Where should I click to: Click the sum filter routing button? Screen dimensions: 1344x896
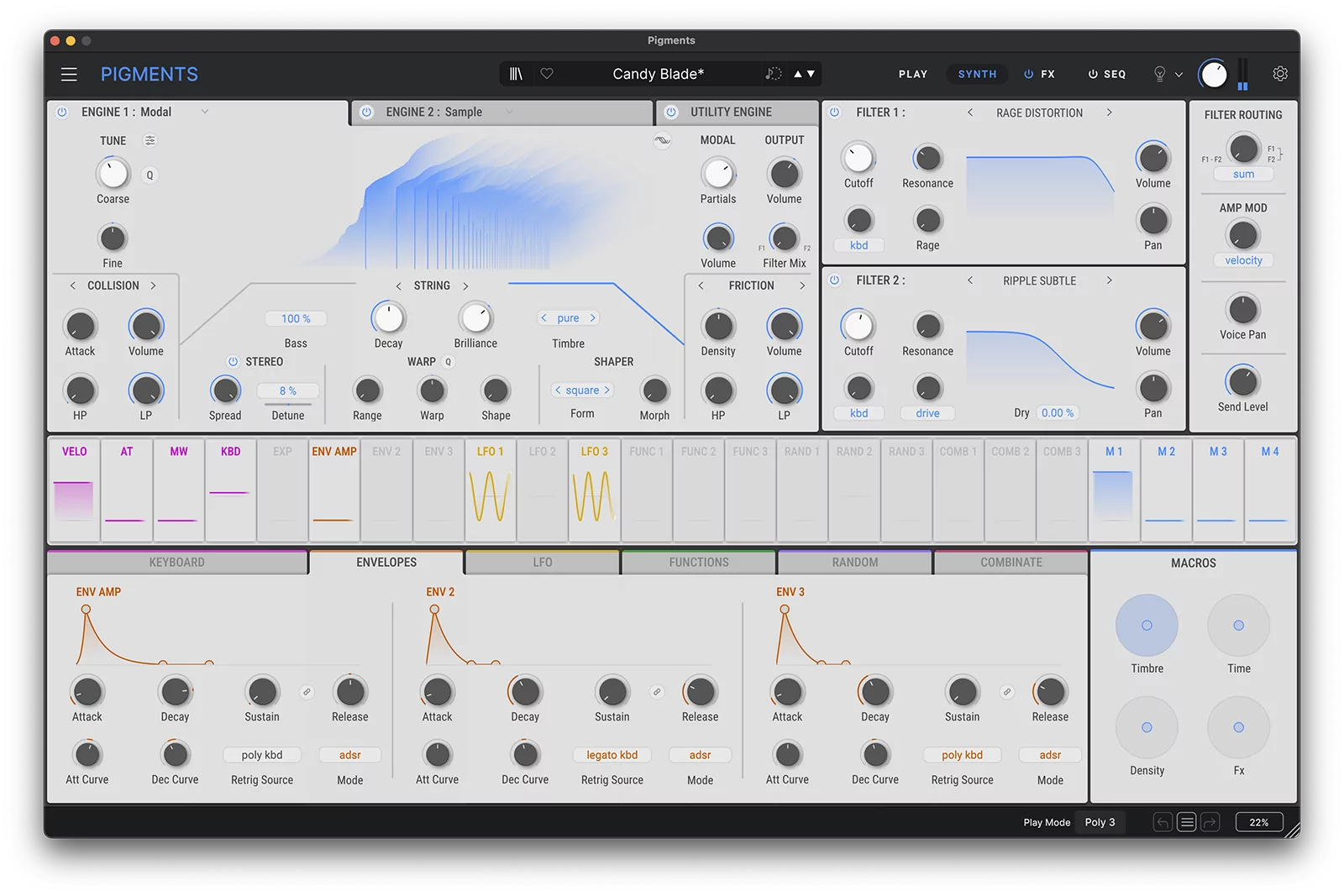point(1242,174)
